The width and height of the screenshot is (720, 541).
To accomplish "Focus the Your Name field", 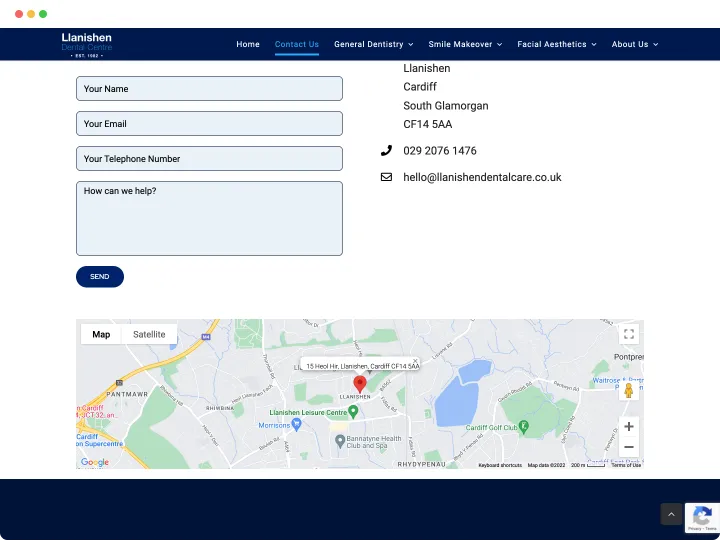I will click(209, 89).
